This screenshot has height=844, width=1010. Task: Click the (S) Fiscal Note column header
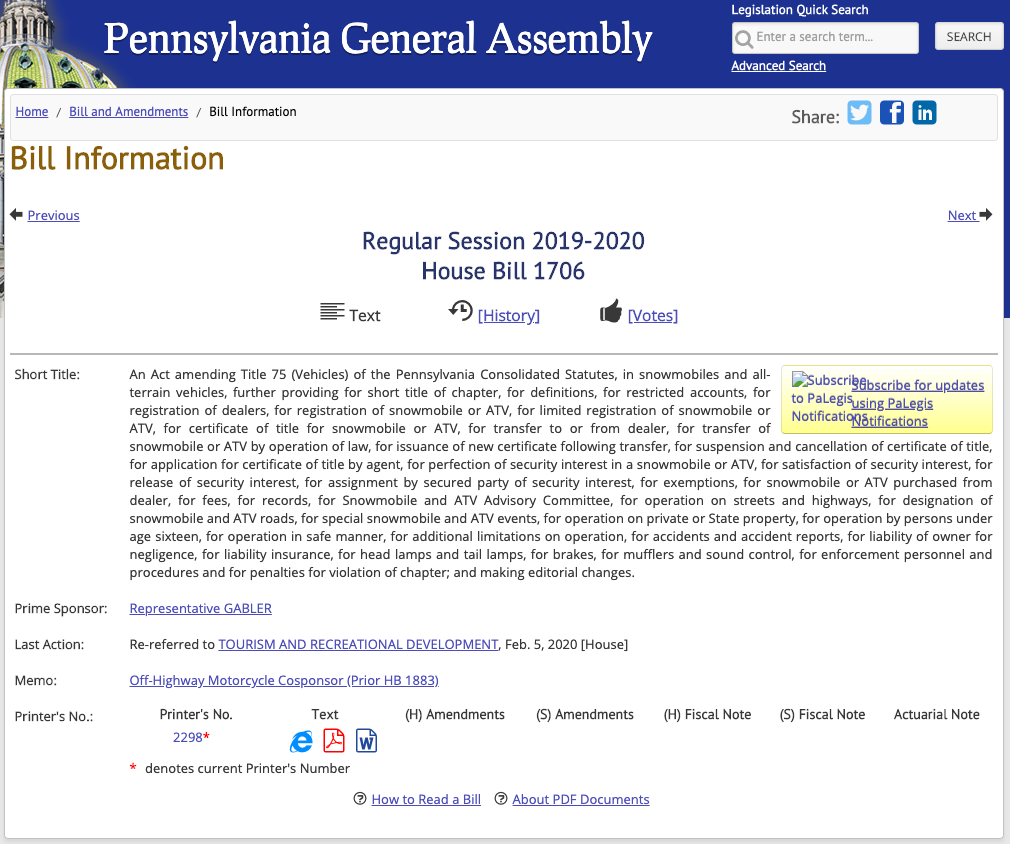coord(823,714)
